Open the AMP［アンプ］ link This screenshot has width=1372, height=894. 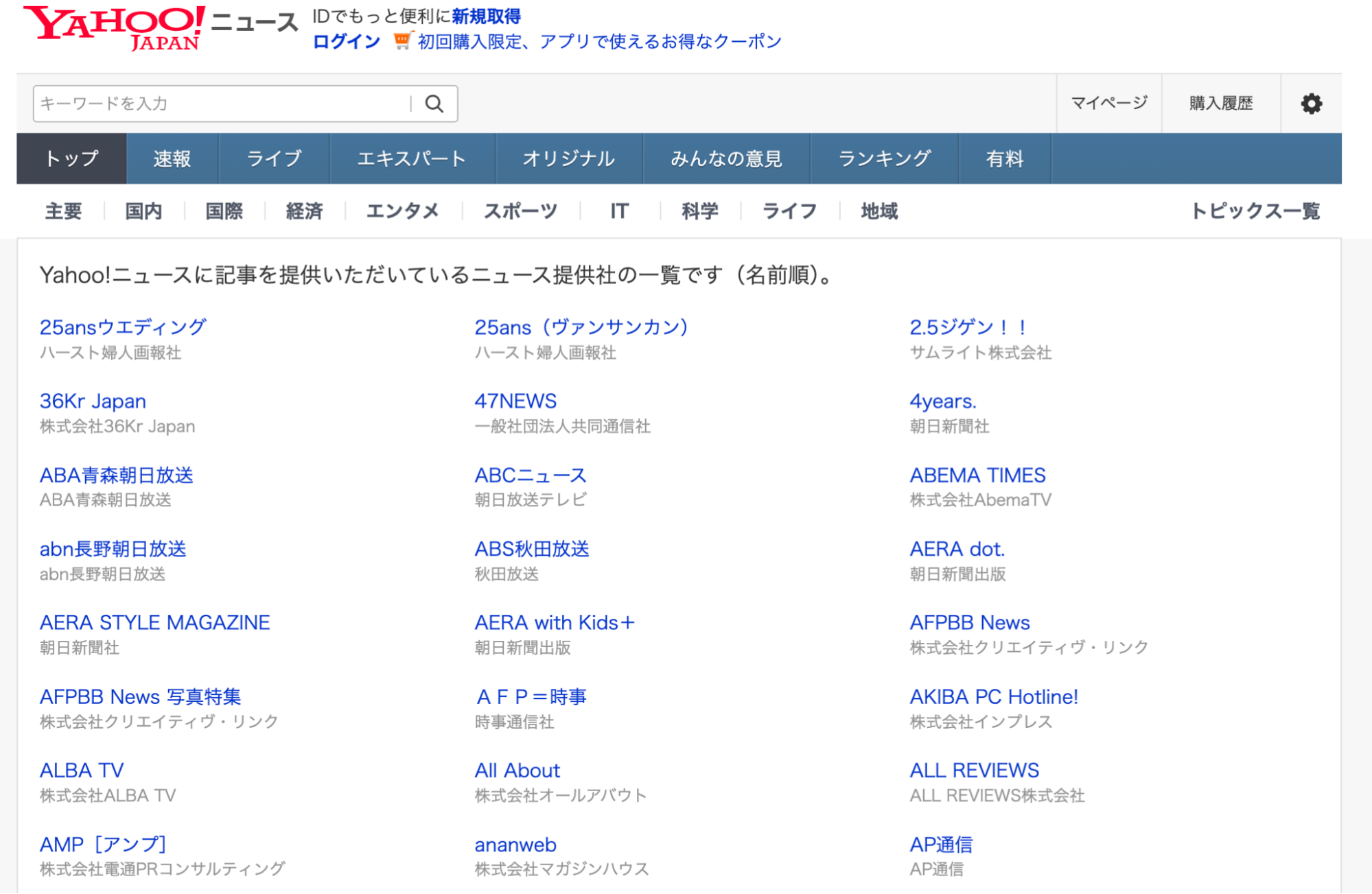(103, 845)
